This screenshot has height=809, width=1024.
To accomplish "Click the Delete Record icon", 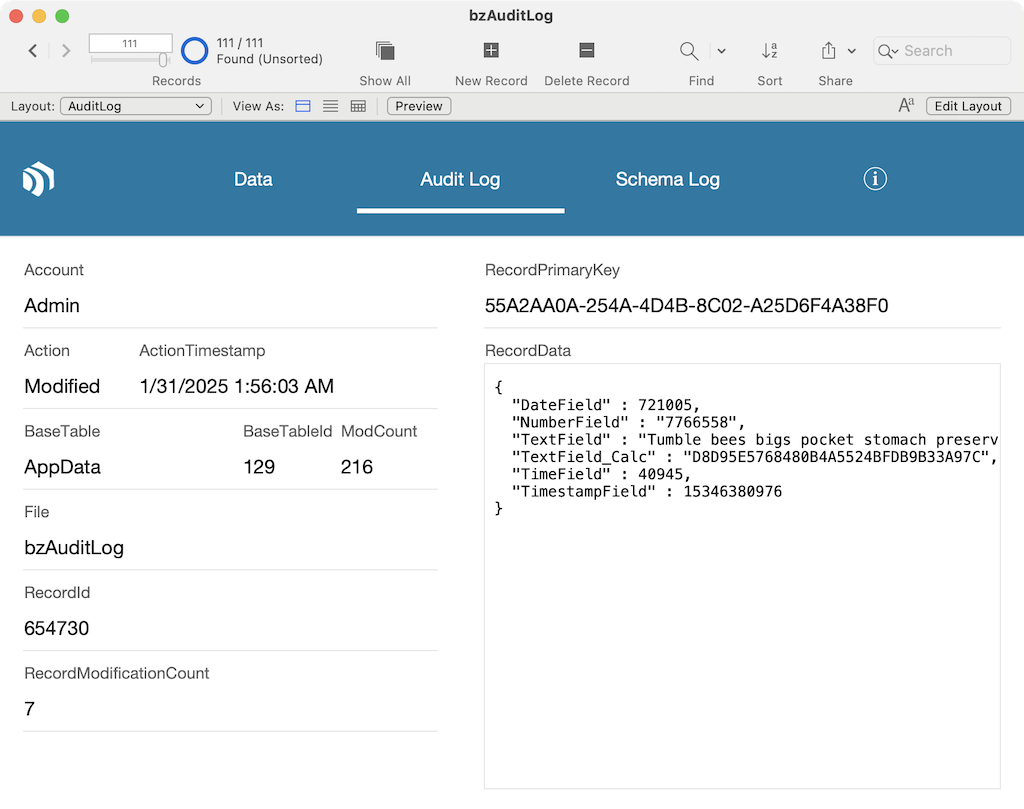I will [x=587, y=51].
